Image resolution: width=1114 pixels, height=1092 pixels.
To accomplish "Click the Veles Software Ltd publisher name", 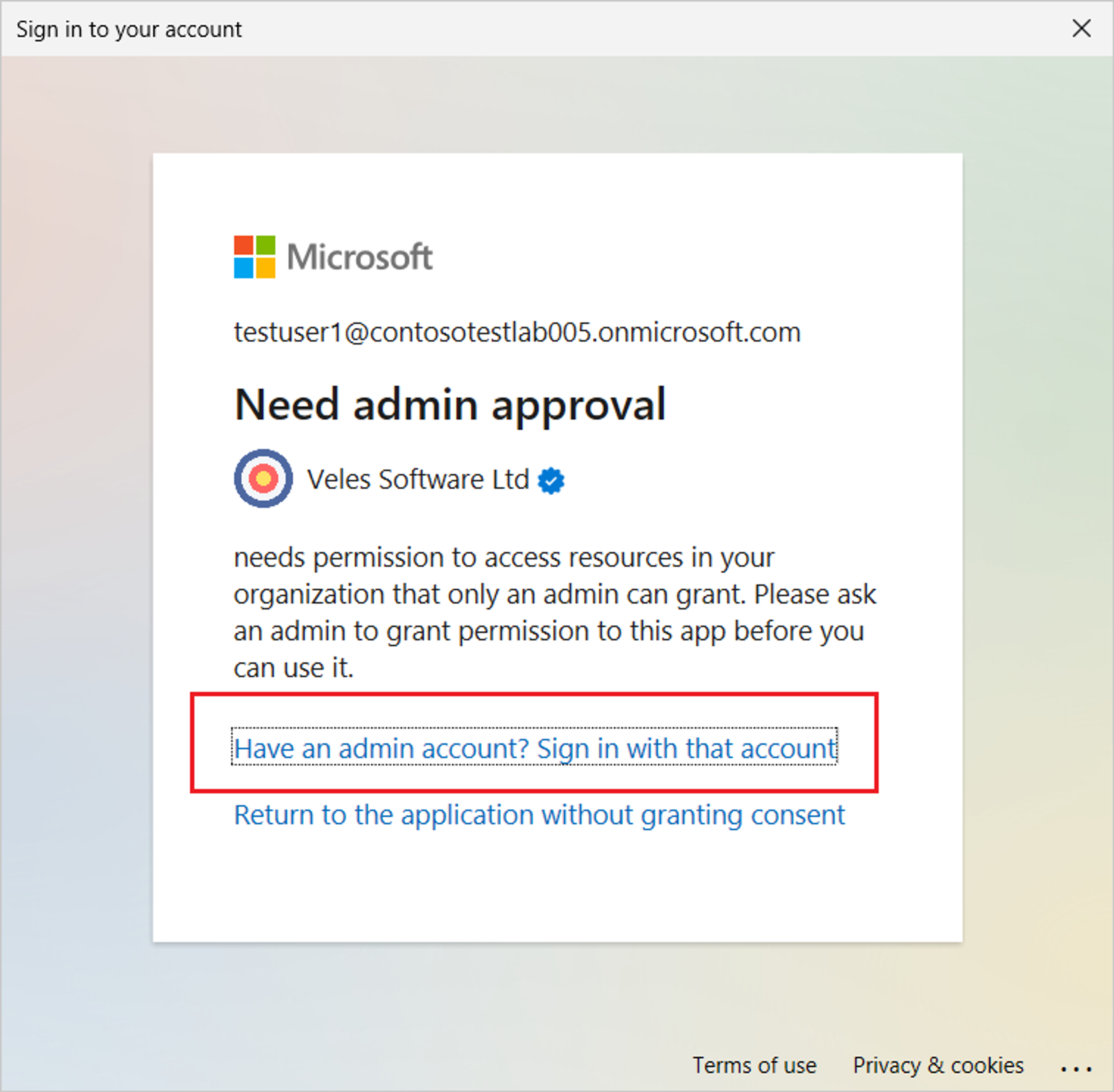I will (418, 479).
